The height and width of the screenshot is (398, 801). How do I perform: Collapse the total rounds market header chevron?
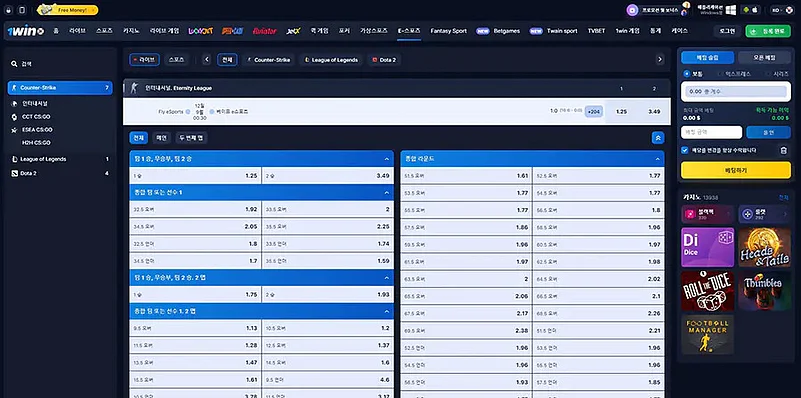coord(658,159)
